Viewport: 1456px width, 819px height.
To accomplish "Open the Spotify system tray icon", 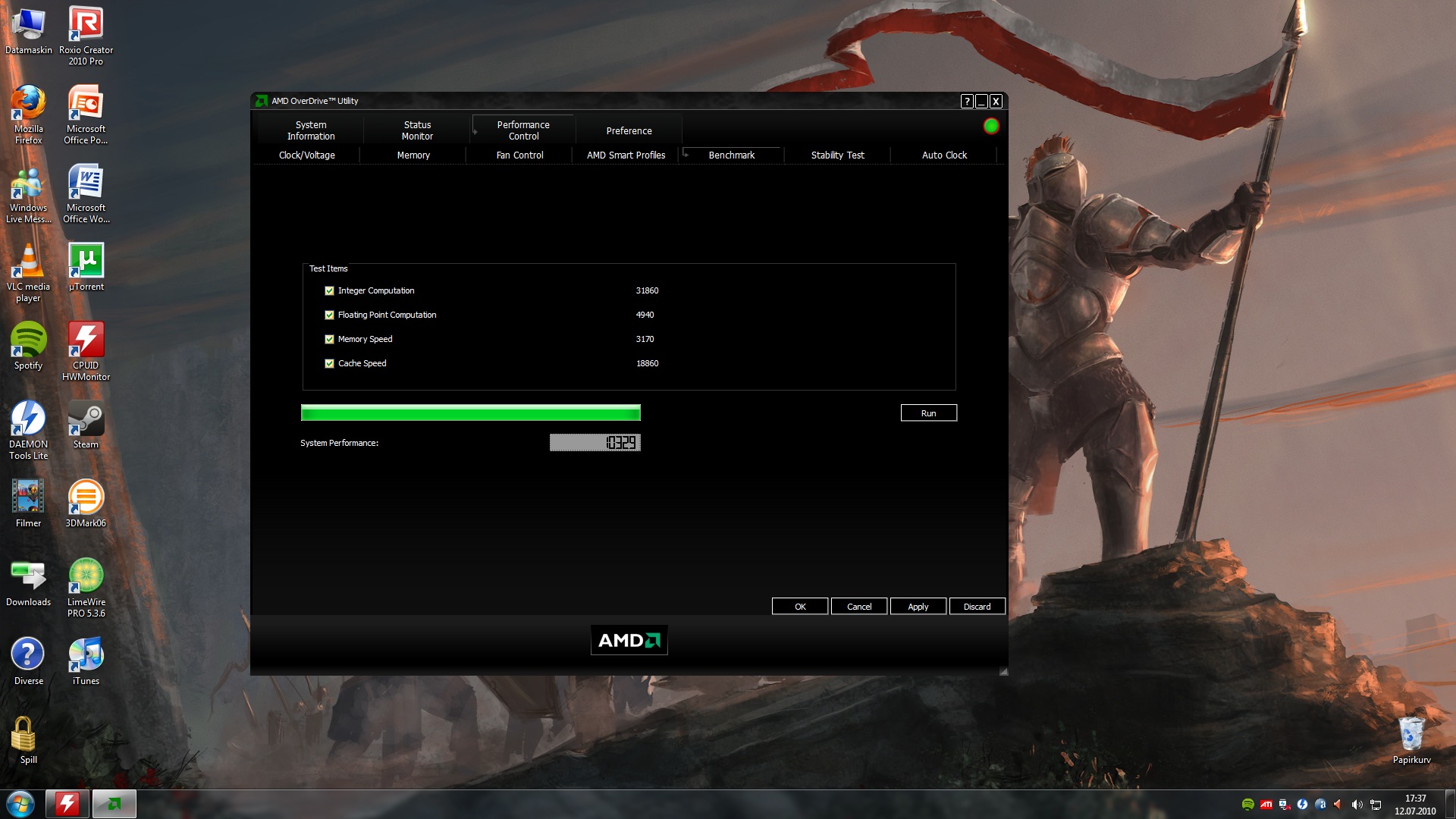I will point(1247,805).
